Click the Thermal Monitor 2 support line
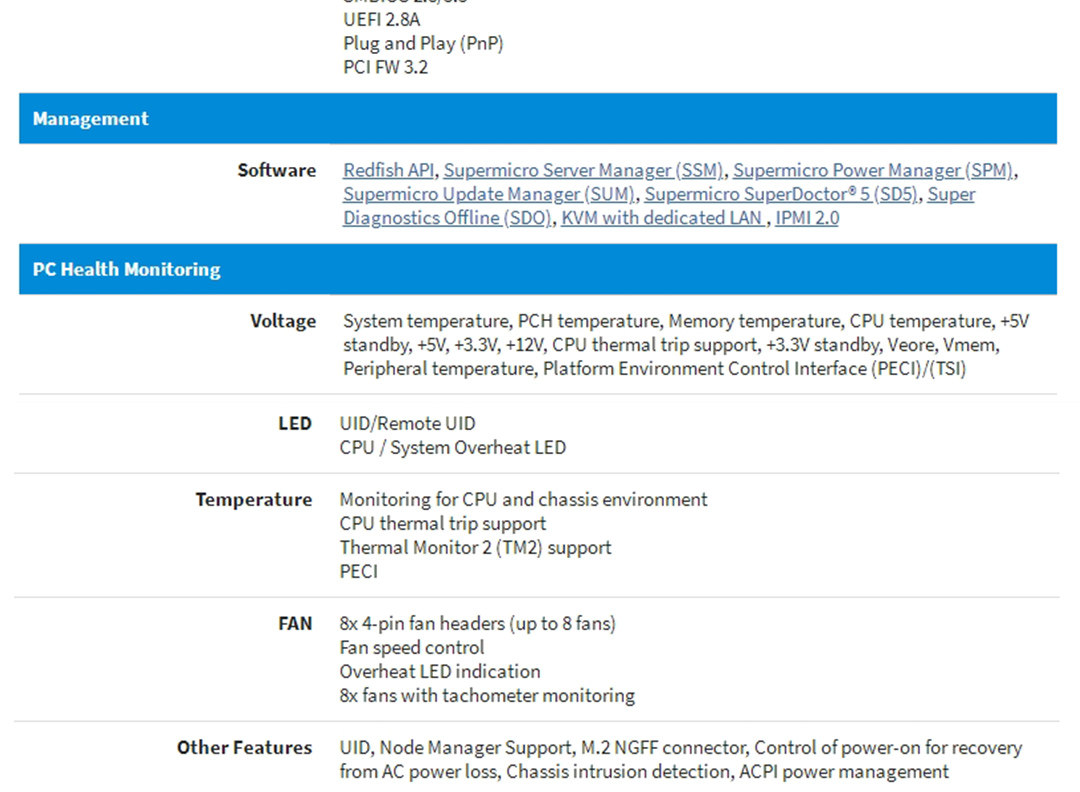The image size is (1080, 792). pos(475,548)
